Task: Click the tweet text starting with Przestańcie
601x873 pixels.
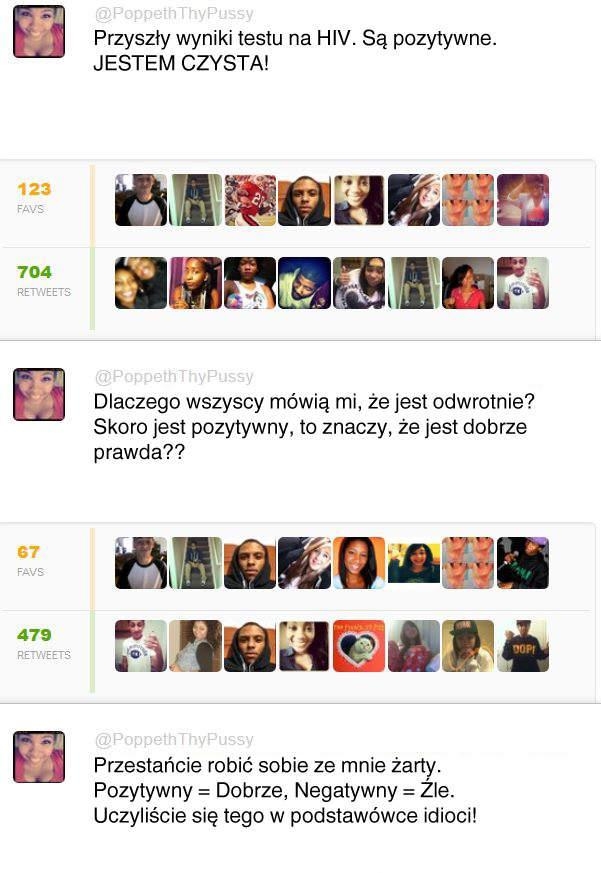Action: tap(285, 791)
